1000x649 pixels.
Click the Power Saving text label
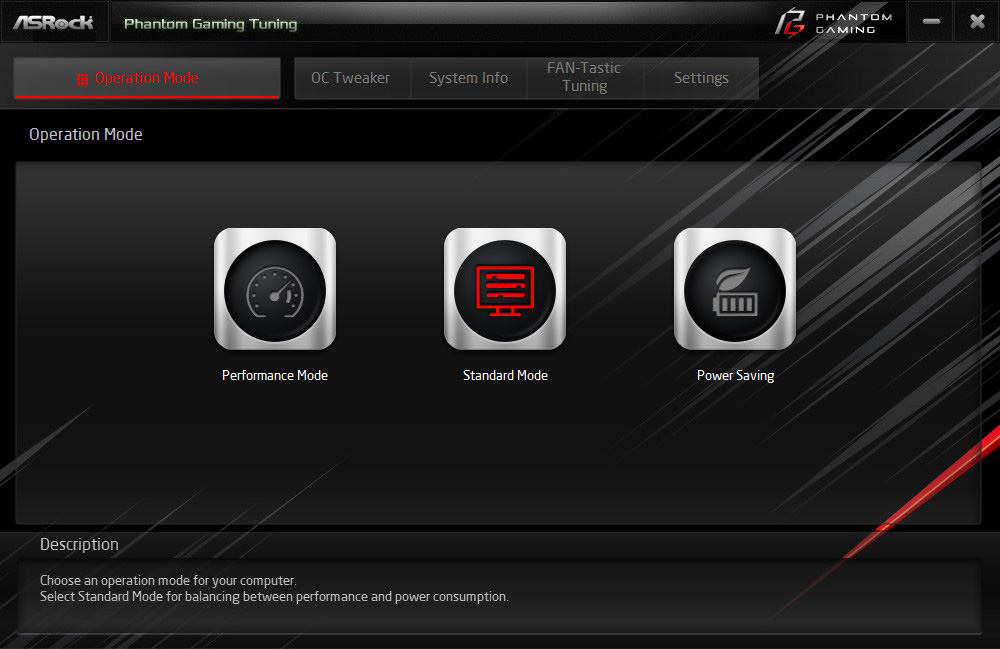point(735,376)
